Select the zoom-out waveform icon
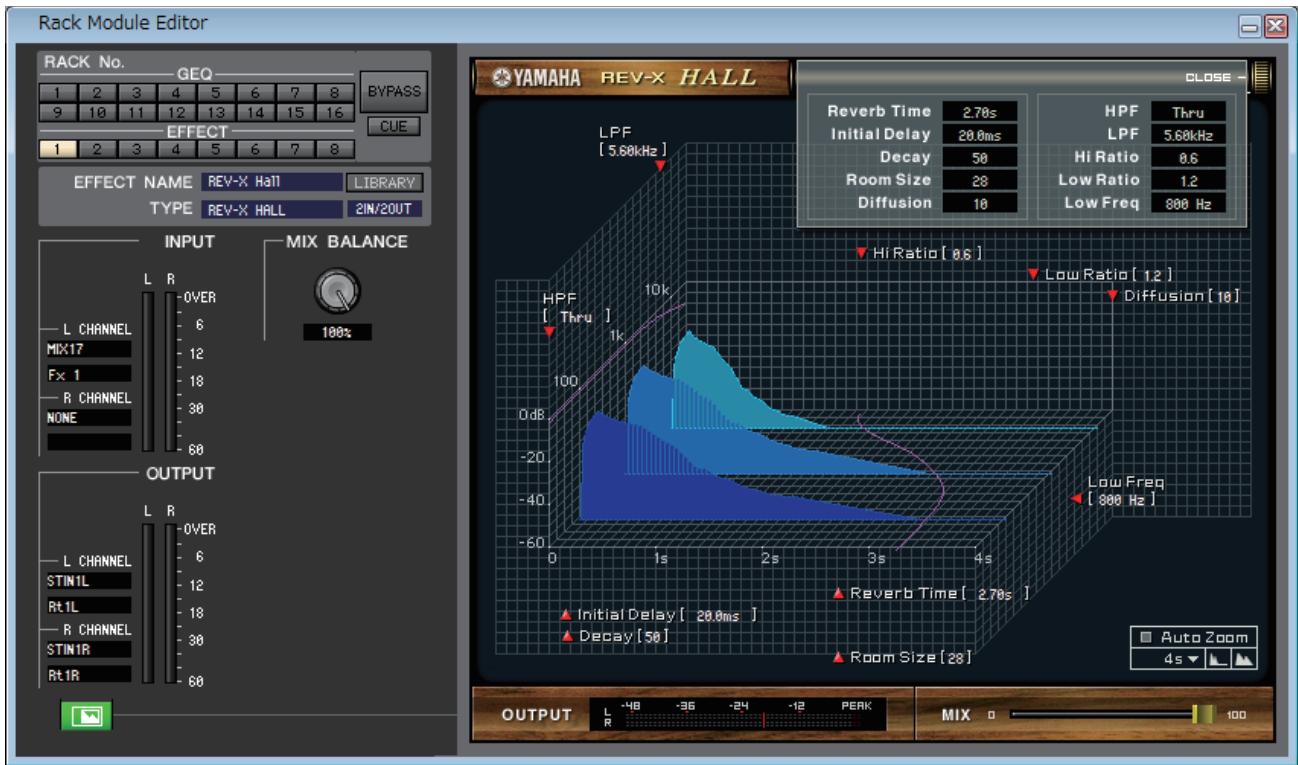1298x765 pixels. [1218, 659]
